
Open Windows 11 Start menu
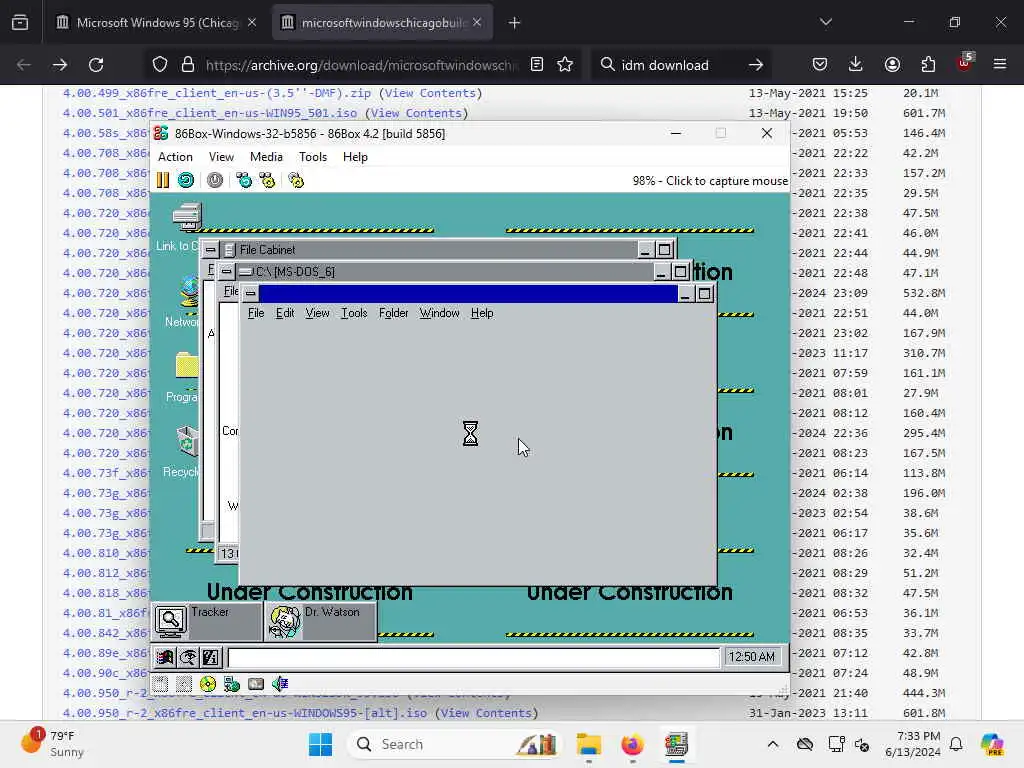point(320,744)
